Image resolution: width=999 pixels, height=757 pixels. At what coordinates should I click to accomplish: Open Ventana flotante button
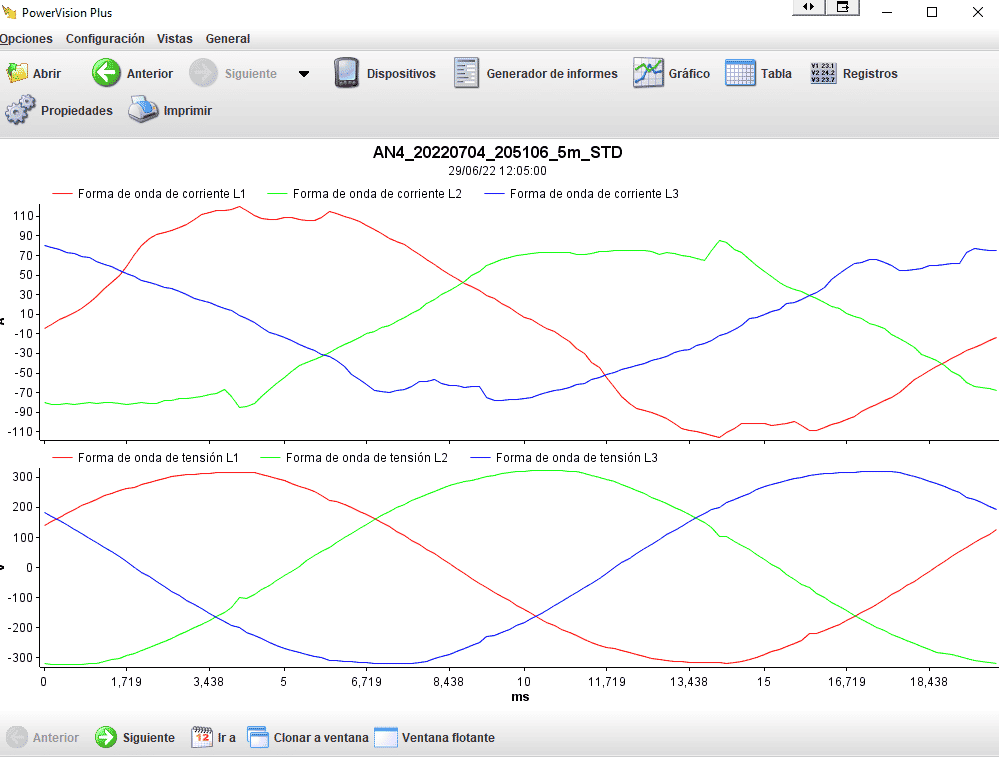click(x=435, y=738)
